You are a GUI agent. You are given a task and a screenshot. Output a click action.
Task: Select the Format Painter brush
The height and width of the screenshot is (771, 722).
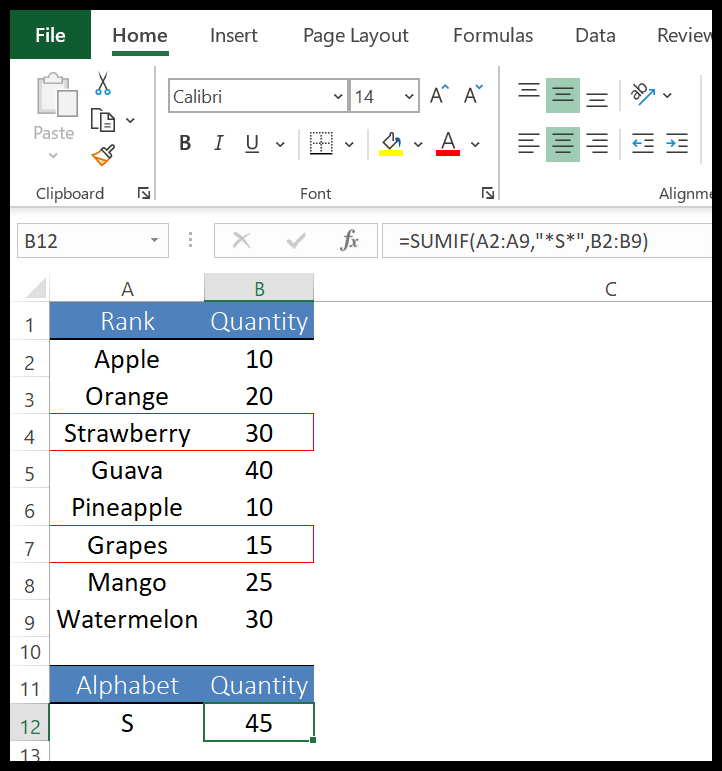click(x=103, y=155)
